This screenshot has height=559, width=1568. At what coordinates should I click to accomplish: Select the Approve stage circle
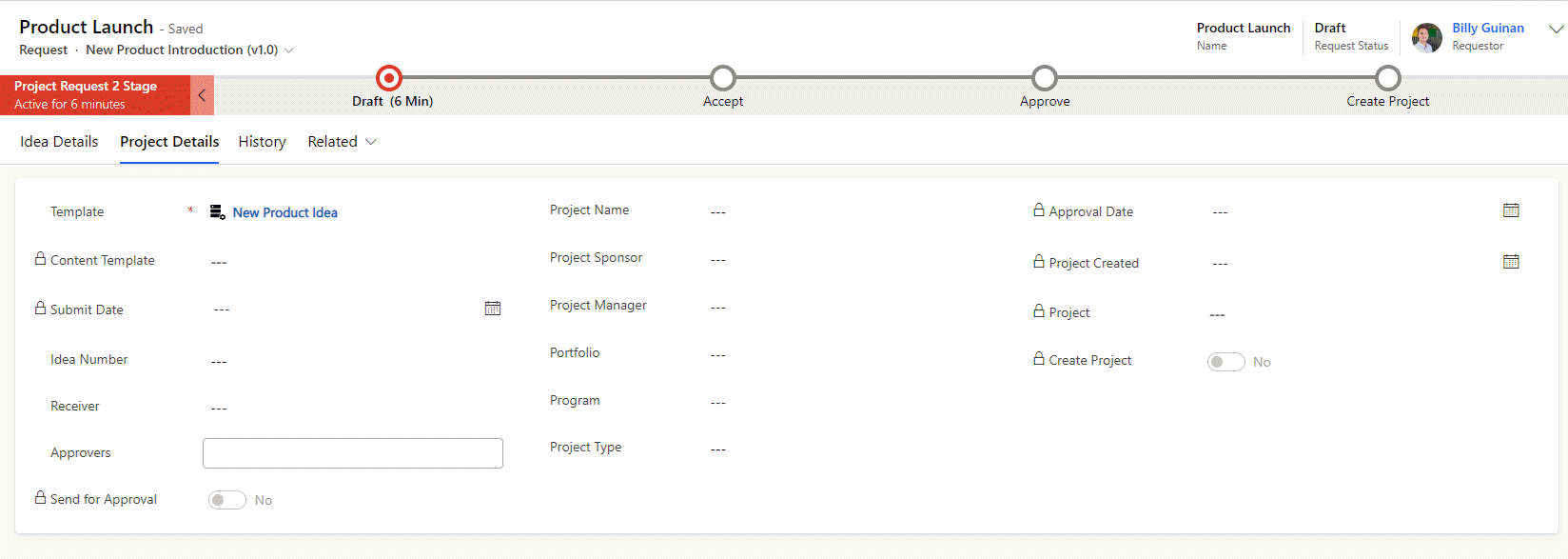pyautogui.click(x=1045, y=77)
